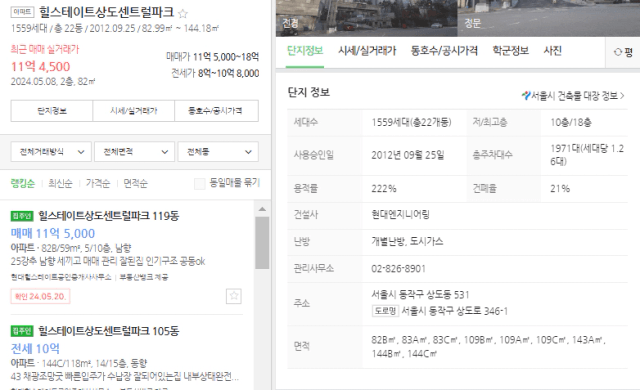Switch to the 학군정보 tab
This screenshot has width=640, height=390.
tap(511, 51)
